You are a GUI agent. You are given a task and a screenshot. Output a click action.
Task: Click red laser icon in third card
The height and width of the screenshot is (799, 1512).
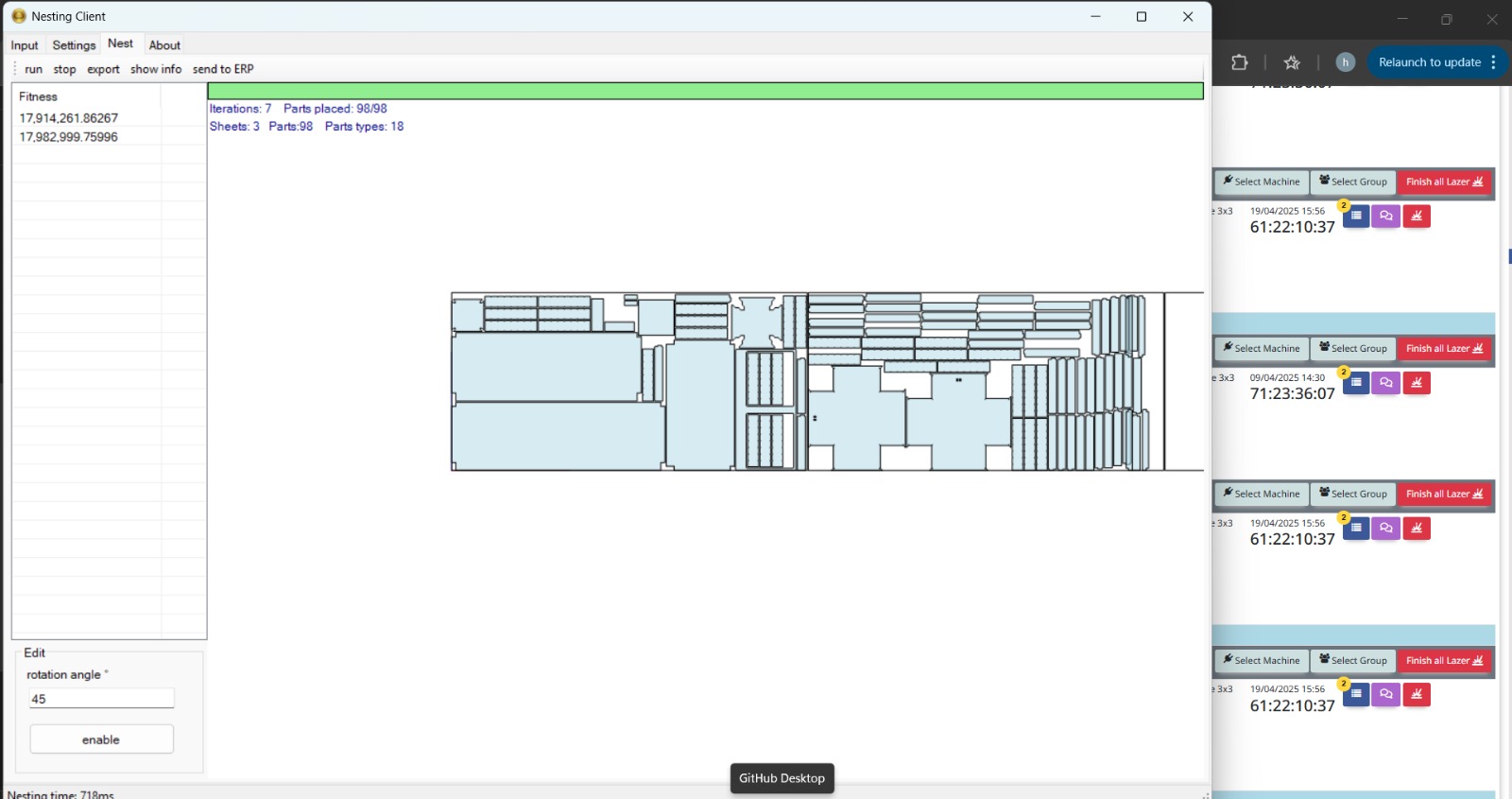coord(1417,528)
